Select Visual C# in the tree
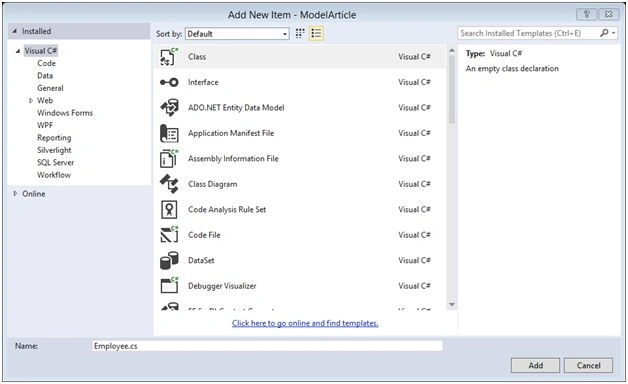628x384 pixels. click(x=41, y=51)
